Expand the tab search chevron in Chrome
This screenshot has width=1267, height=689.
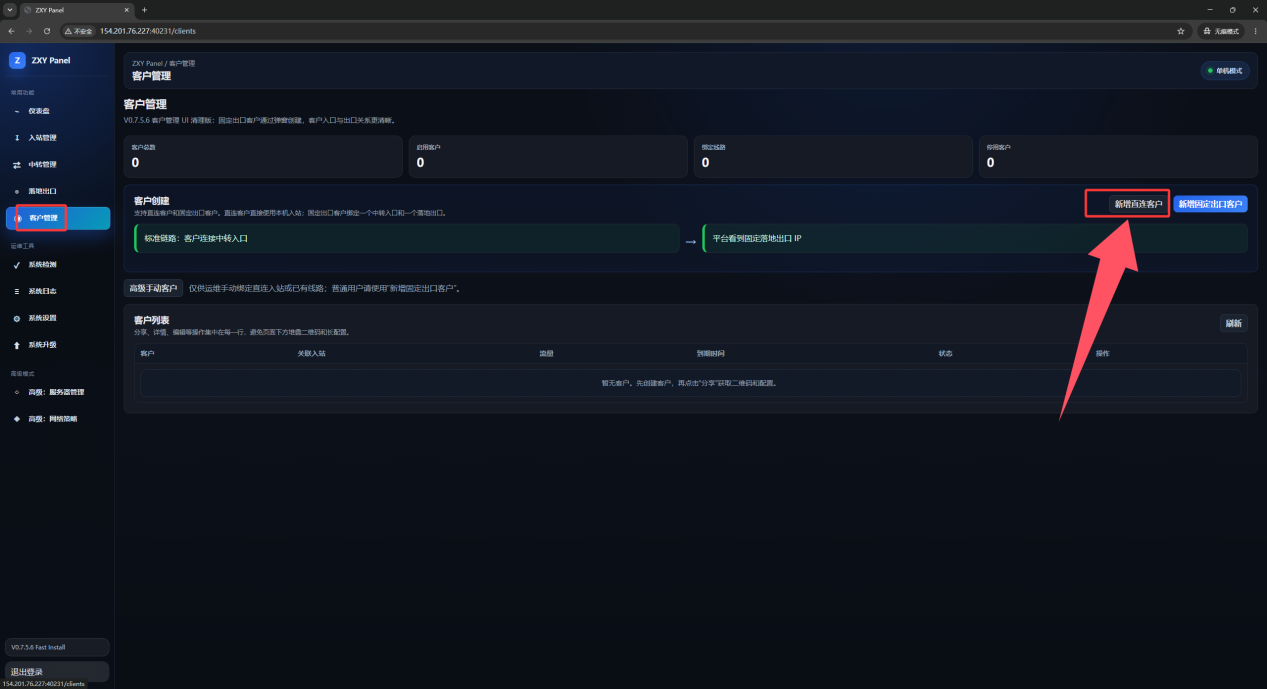[x=9, y=9]
